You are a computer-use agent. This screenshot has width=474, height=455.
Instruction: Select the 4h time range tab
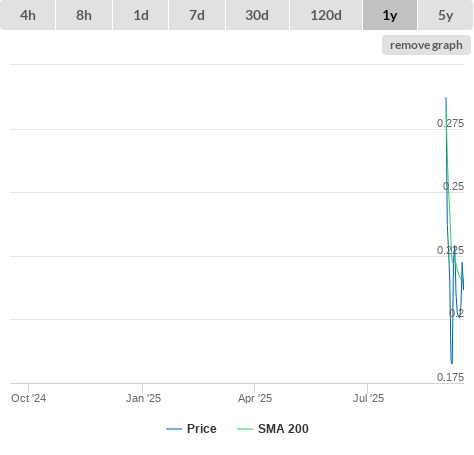tap(28, 15)
